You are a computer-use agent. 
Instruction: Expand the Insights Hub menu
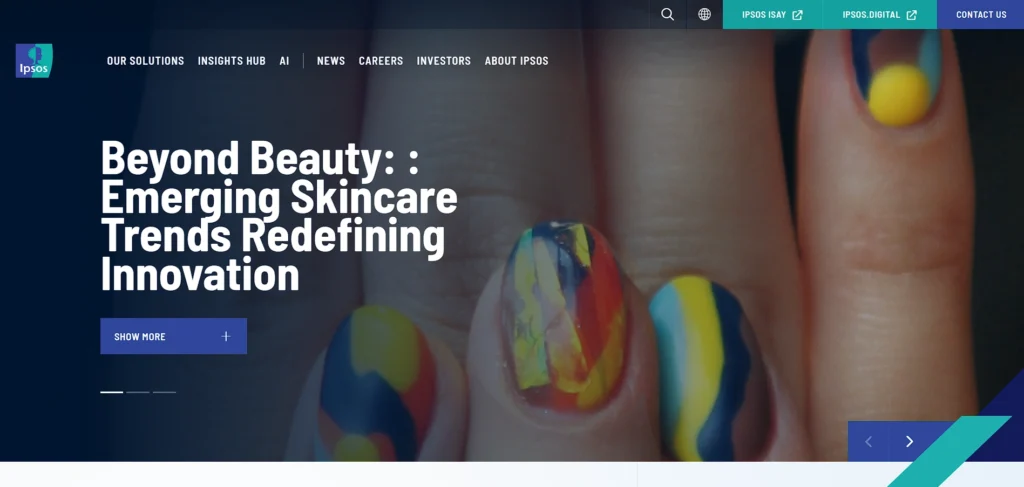click(x=232, y=61)
